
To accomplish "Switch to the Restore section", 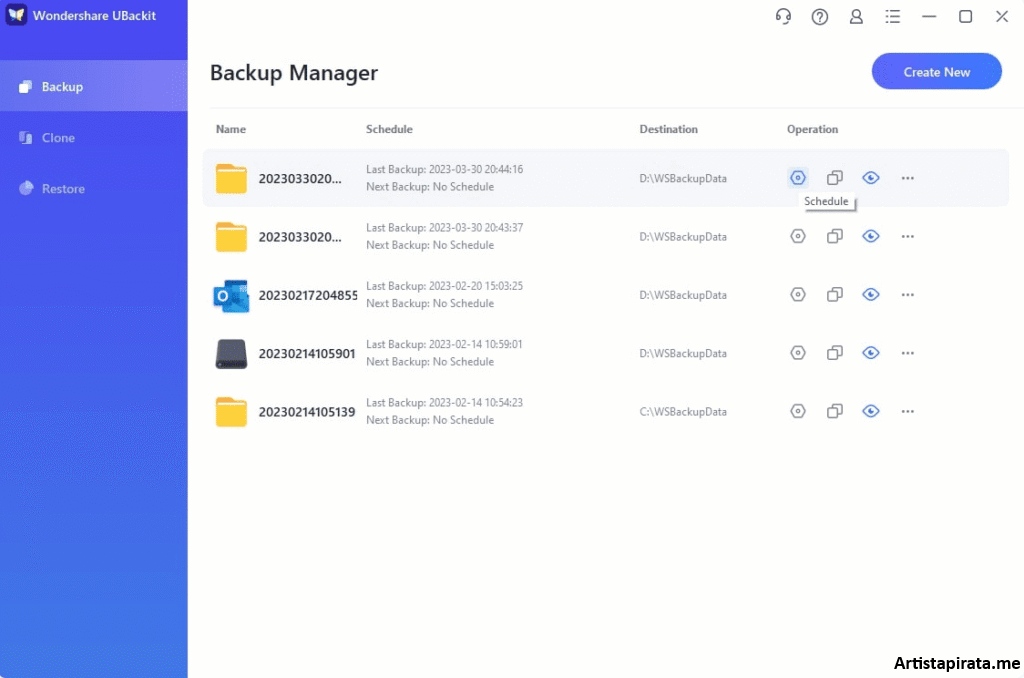I will 60,188.
